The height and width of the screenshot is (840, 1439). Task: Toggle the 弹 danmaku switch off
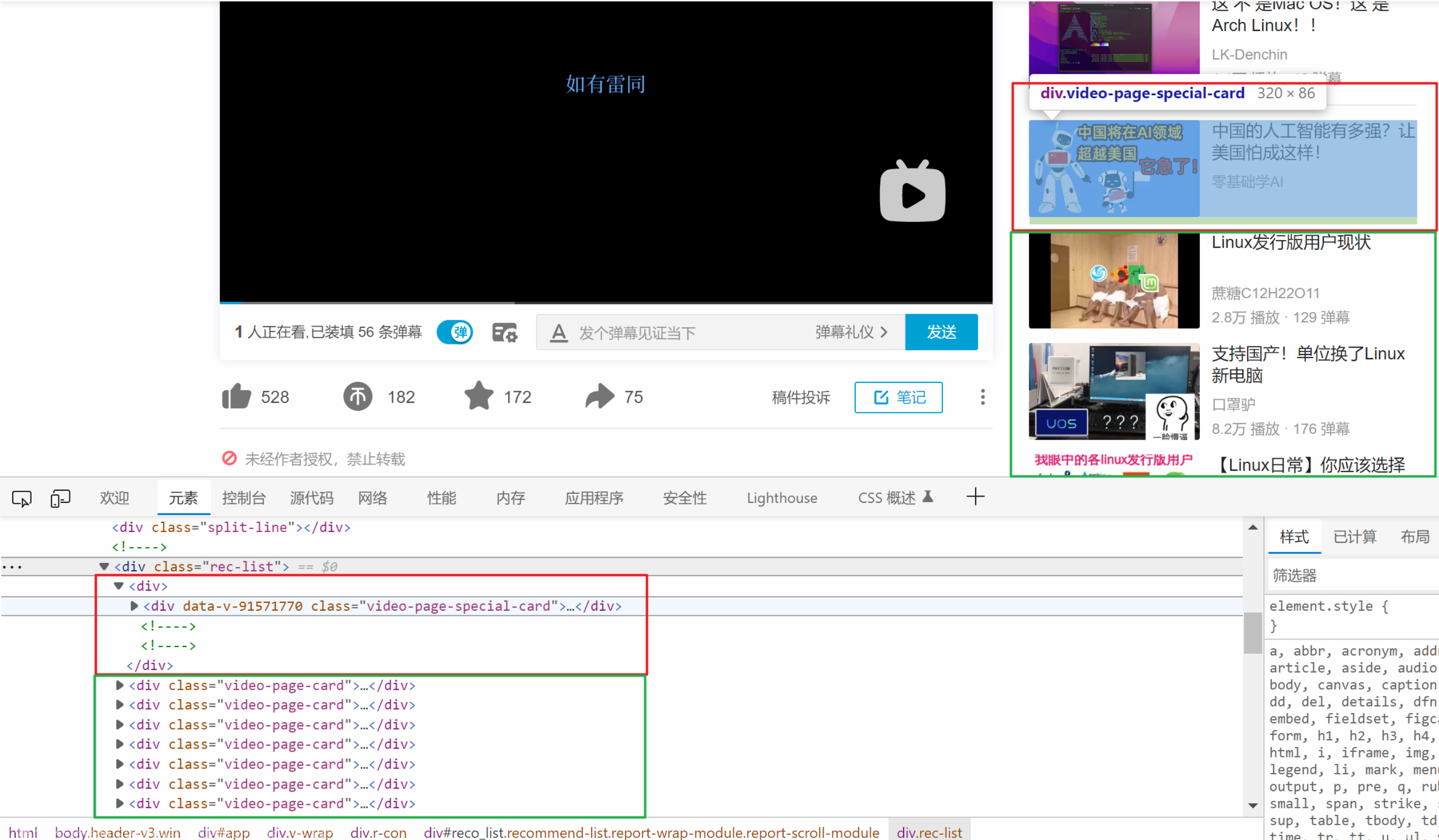(x=455, y=332)
